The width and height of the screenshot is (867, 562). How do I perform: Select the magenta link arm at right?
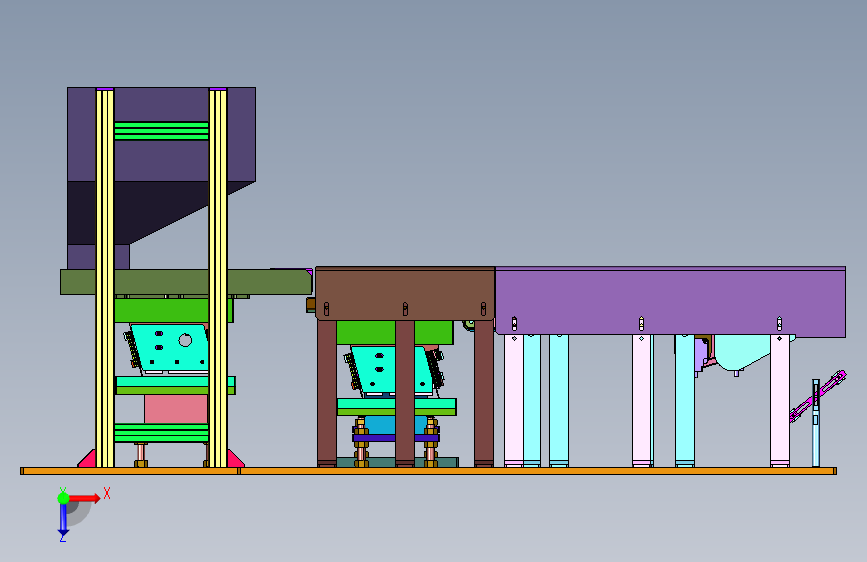(x=818, y=396)
